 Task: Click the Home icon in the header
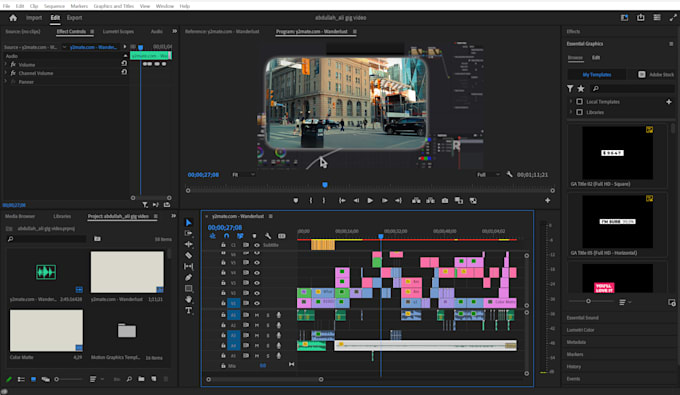(13, 18)
